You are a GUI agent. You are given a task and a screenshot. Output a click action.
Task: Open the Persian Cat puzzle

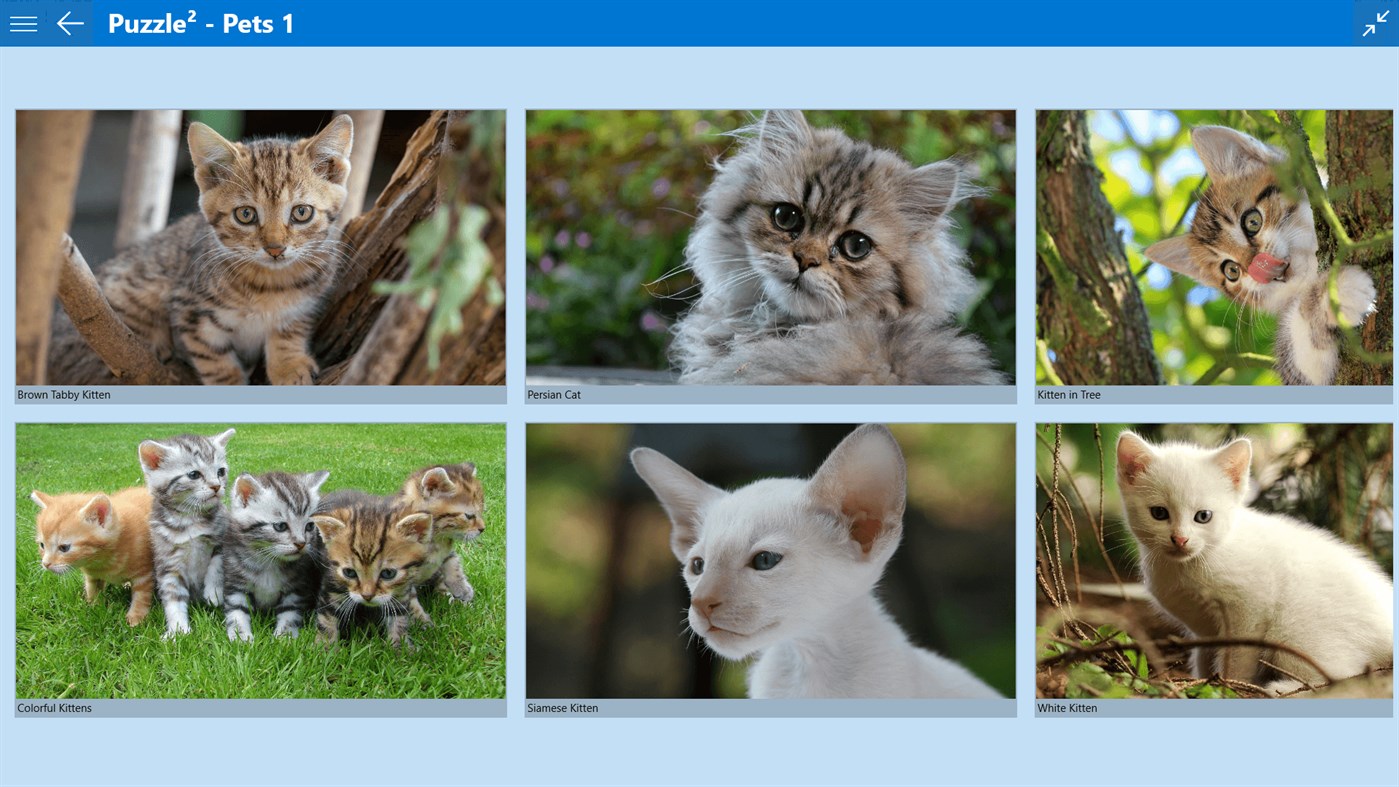pos(770,247)
